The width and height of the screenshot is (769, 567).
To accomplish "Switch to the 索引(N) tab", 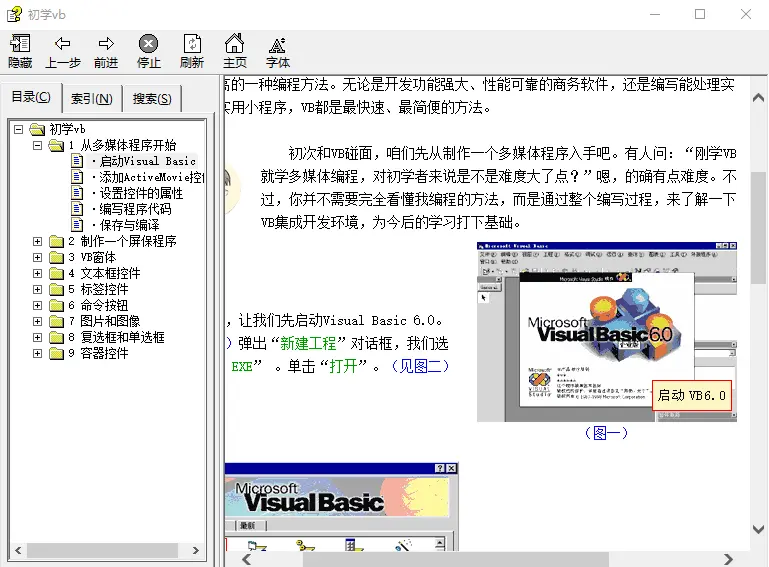I will [x=92, y=98].
